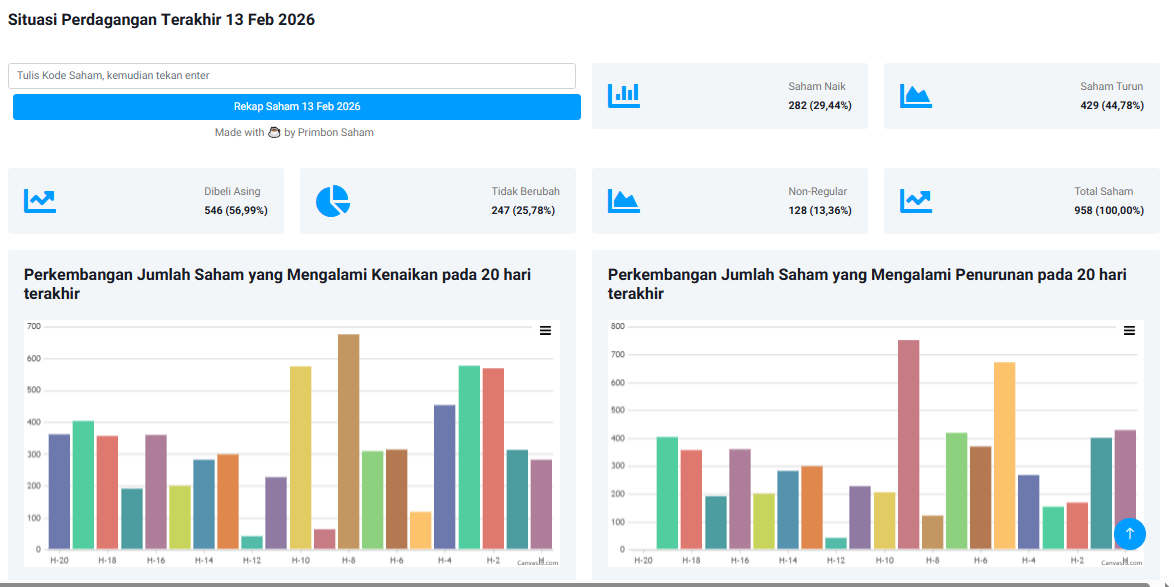This screenshot has height=587, width=1174.
Task: Focus the Tulis Kode Saham input field
Action: click(292, 76)
